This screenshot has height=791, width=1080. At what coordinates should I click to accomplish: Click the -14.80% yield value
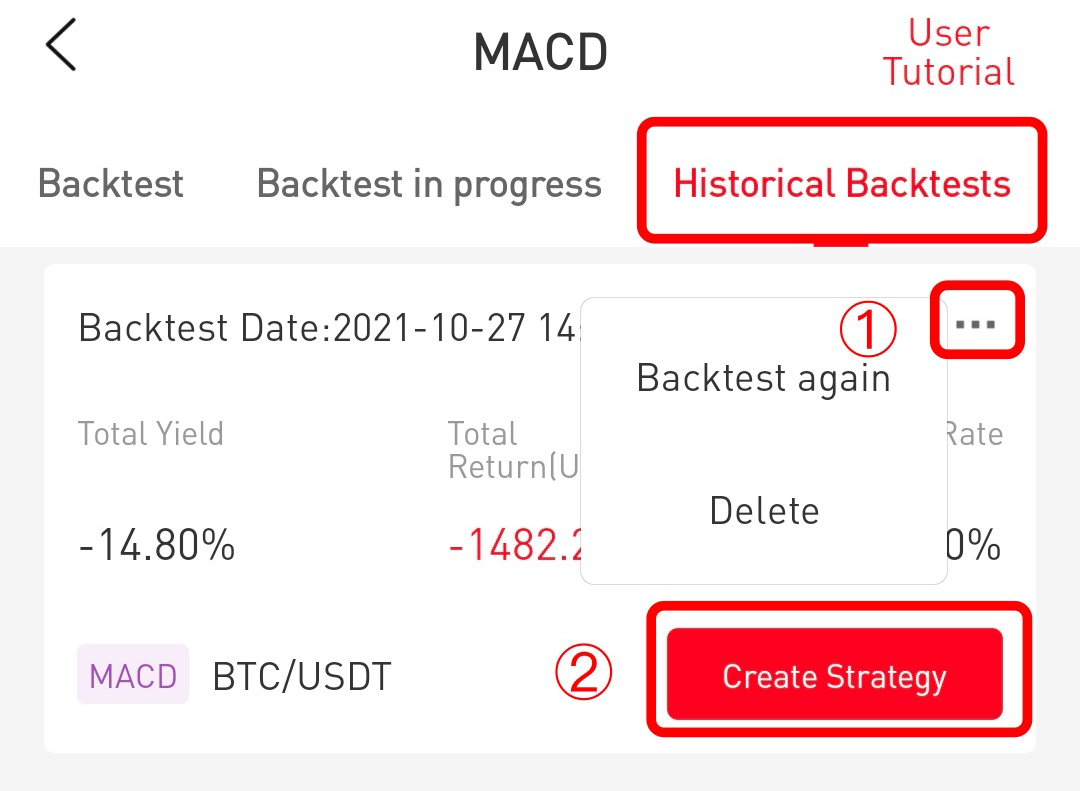[157, 546]
